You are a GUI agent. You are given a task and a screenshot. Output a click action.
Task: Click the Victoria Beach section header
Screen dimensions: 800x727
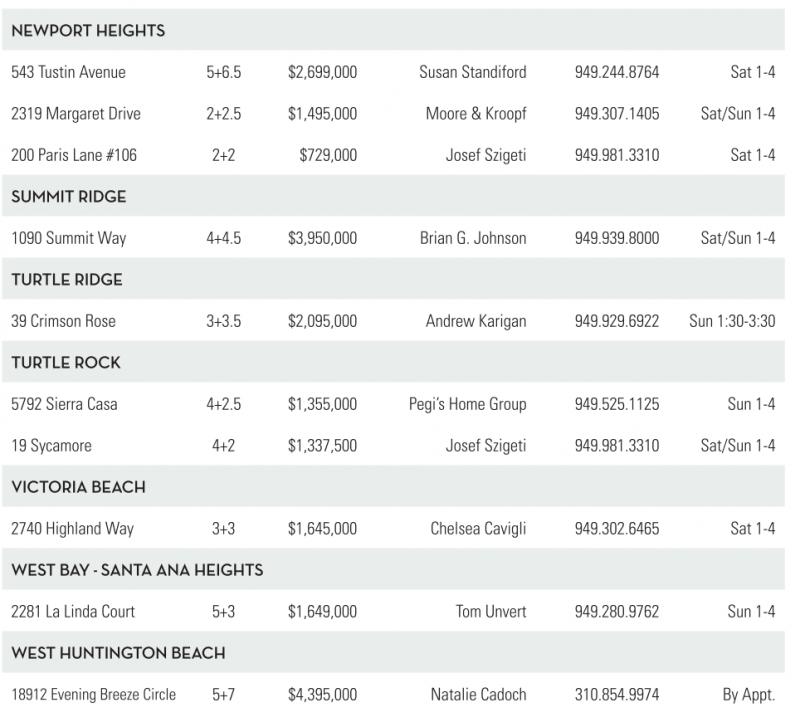tap(78, 487)
